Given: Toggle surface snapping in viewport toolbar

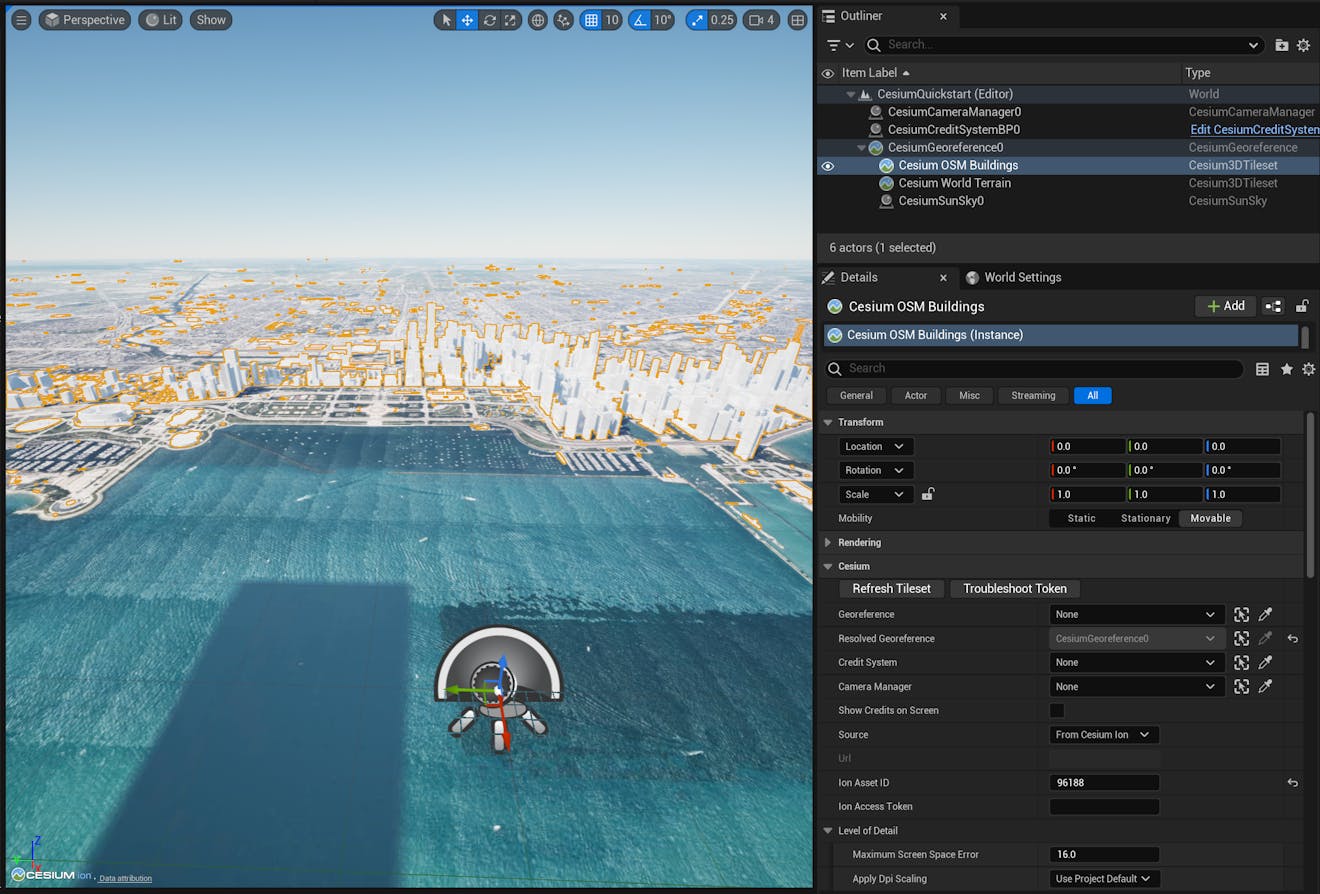Looking at the screenshot, I should [x=563, y=19].
